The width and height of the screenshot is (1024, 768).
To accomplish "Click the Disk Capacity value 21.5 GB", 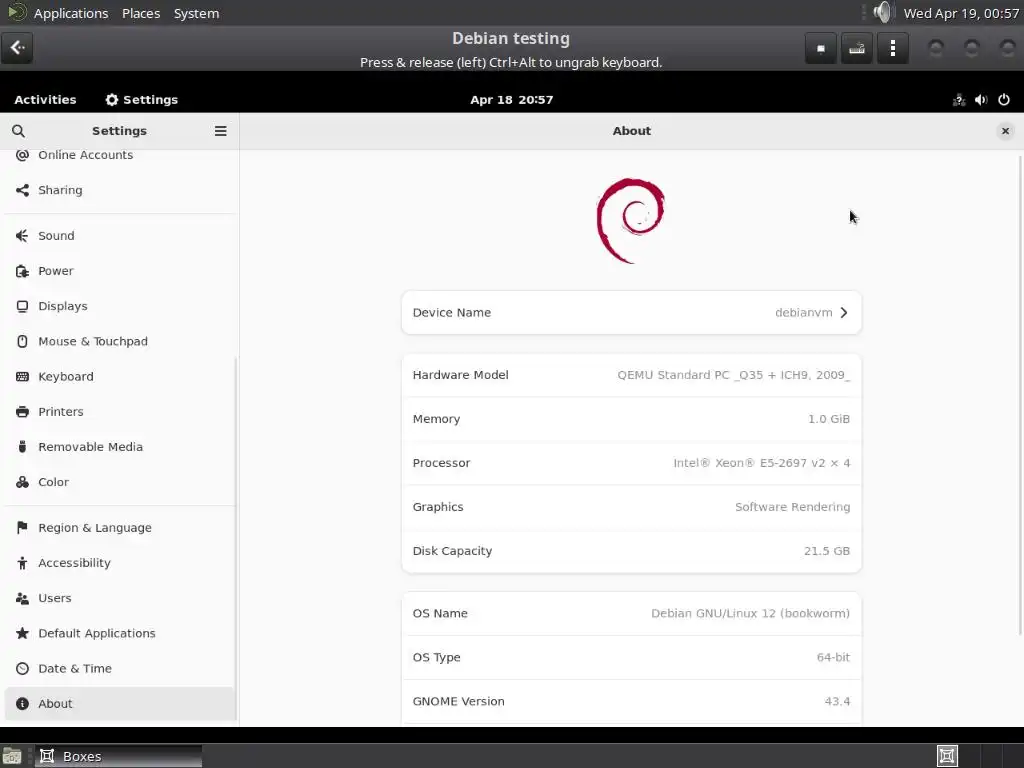I will [827, 551].
